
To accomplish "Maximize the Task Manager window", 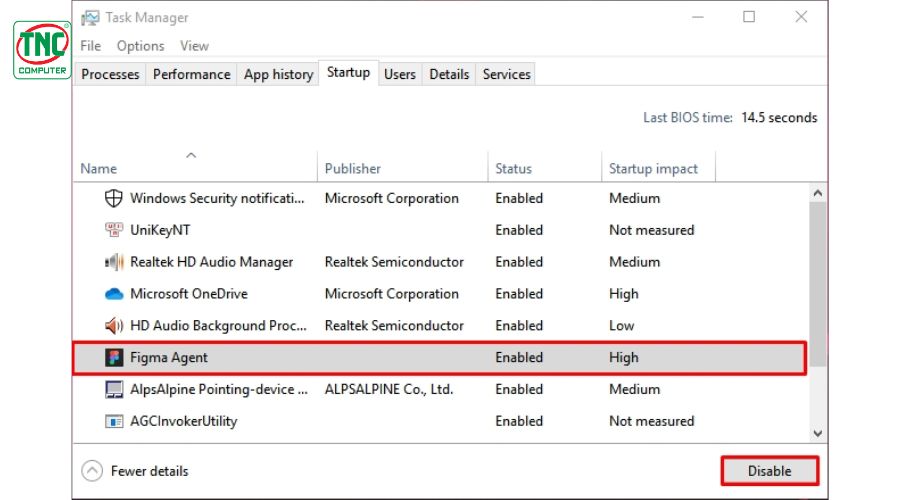I will (748, 17).
